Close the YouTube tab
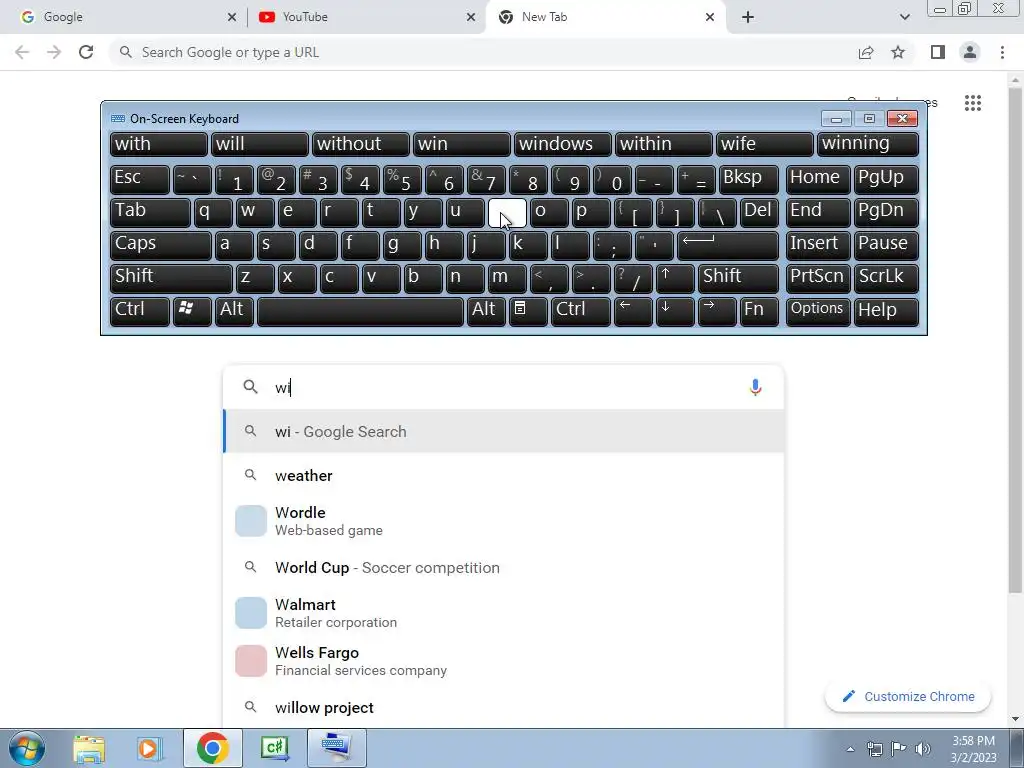This screenshot has height=768, width=1024. pos(471,17)
